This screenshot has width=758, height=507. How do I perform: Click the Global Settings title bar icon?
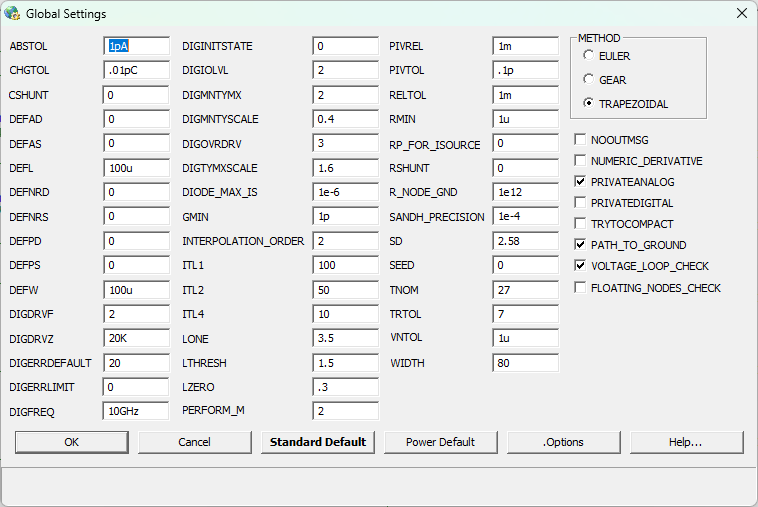(x=13, y=14)
